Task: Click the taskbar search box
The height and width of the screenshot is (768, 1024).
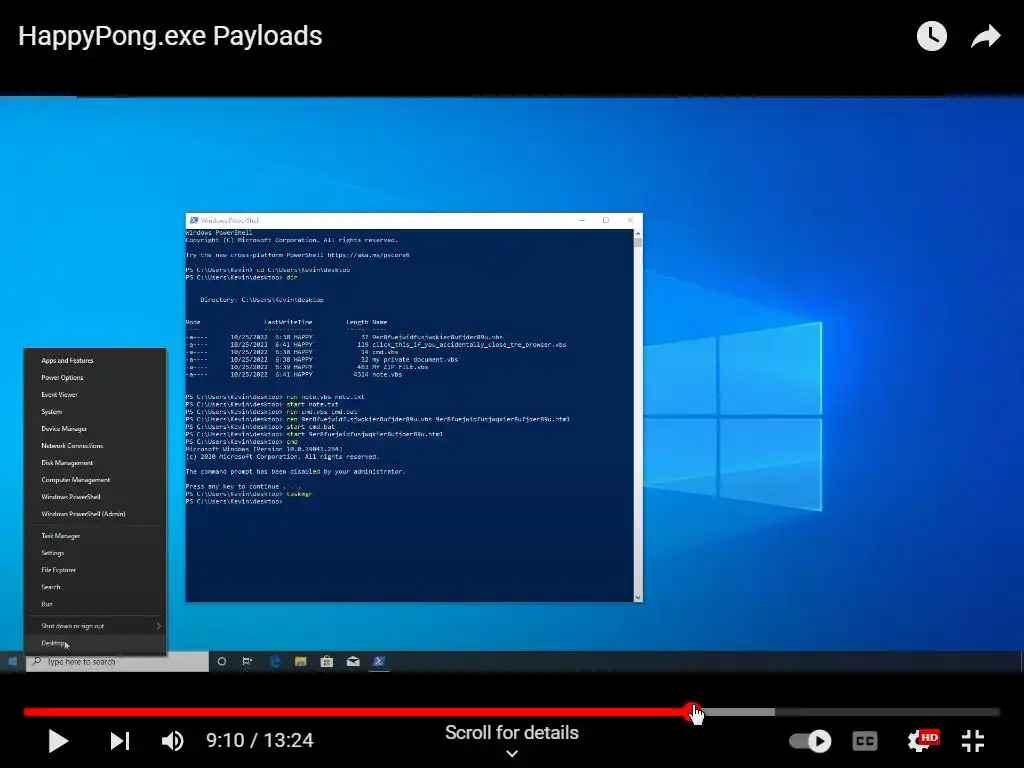Action: [x=118, y=662]
